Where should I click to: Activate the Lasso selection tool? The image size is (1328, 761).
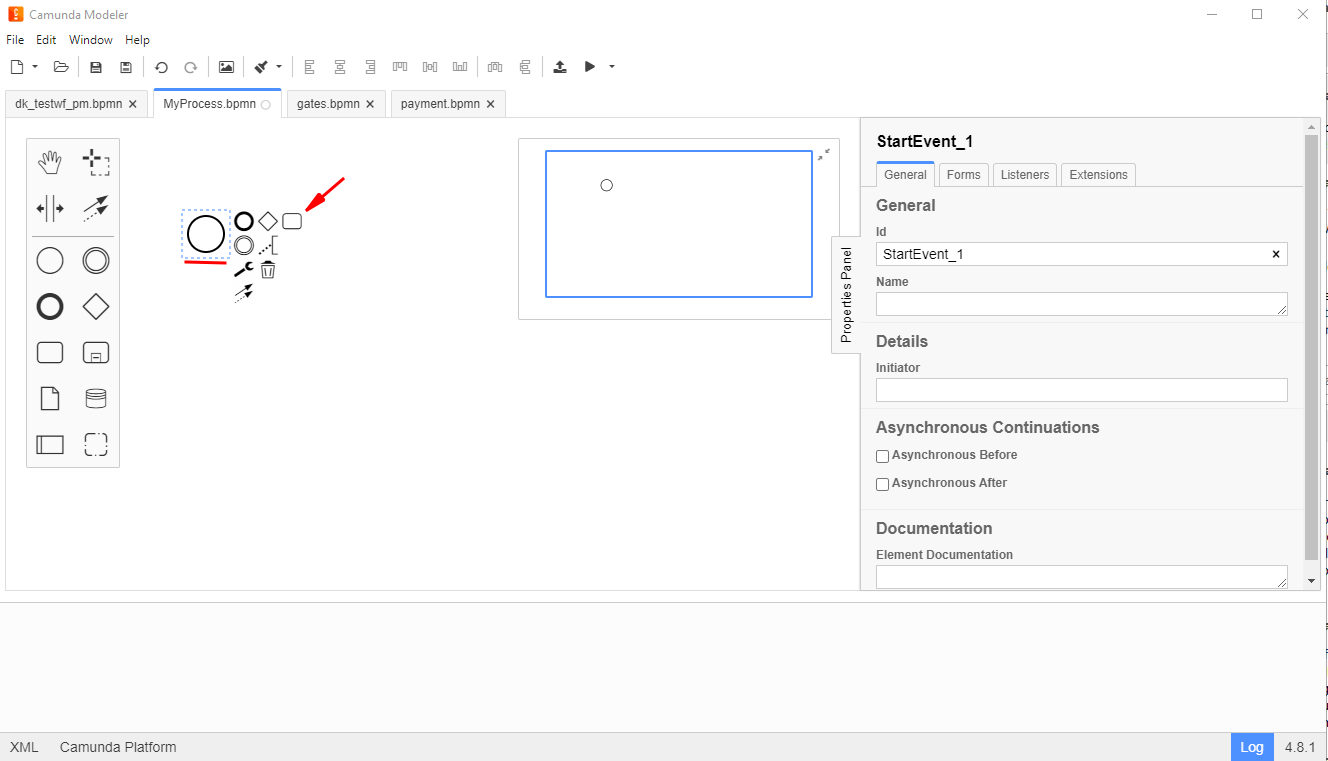(x=96, y=163)
